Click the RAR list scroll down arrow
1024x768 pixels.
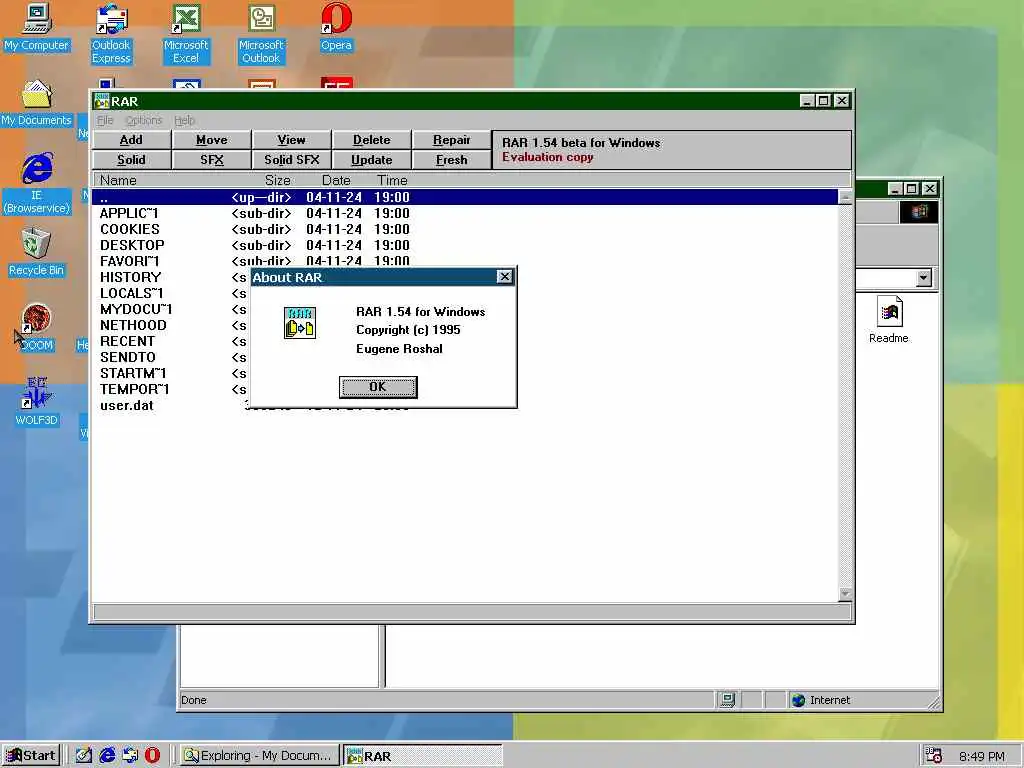coord(845,594)
